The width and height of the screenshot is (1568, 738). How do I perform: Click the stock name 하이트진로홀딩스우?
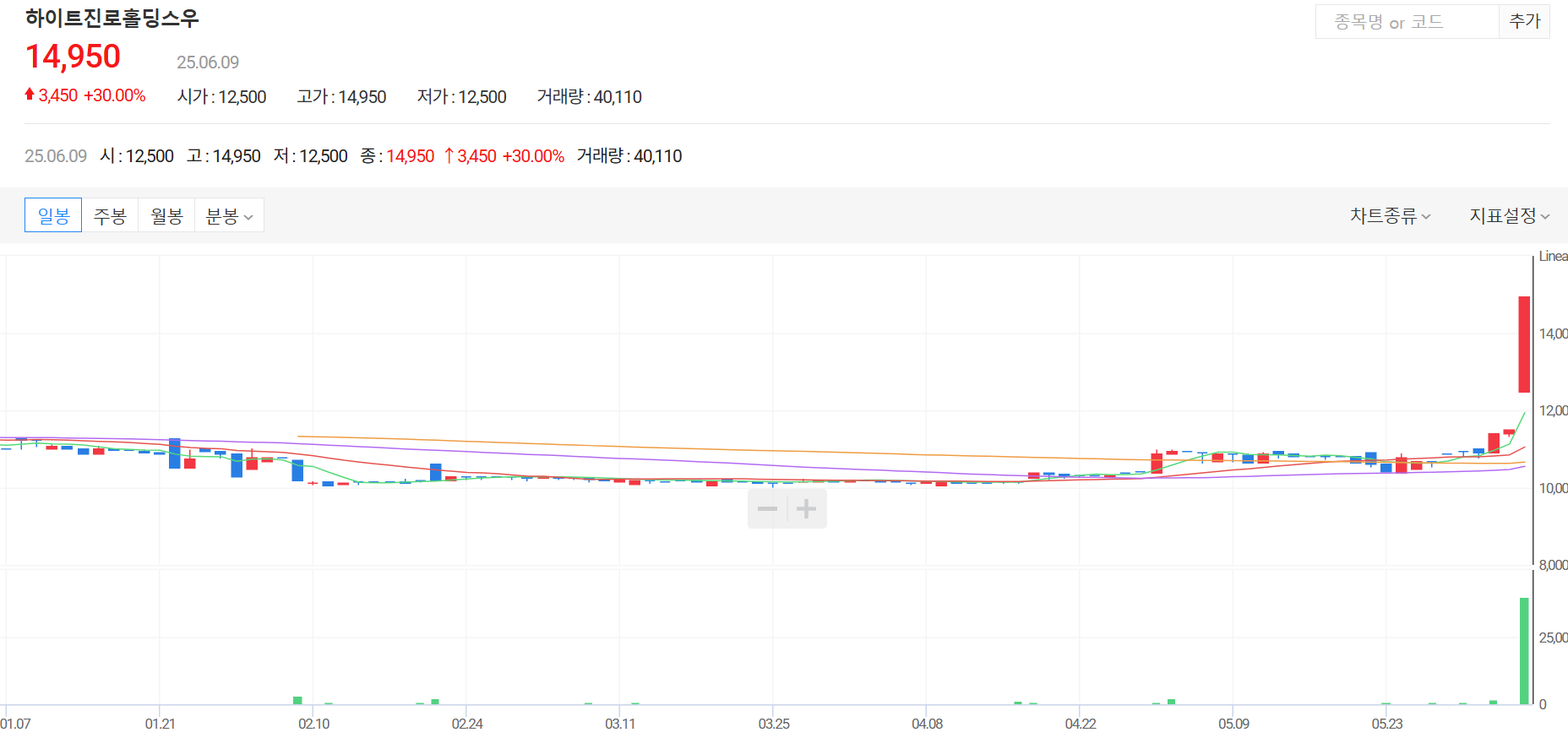point(112,19)
